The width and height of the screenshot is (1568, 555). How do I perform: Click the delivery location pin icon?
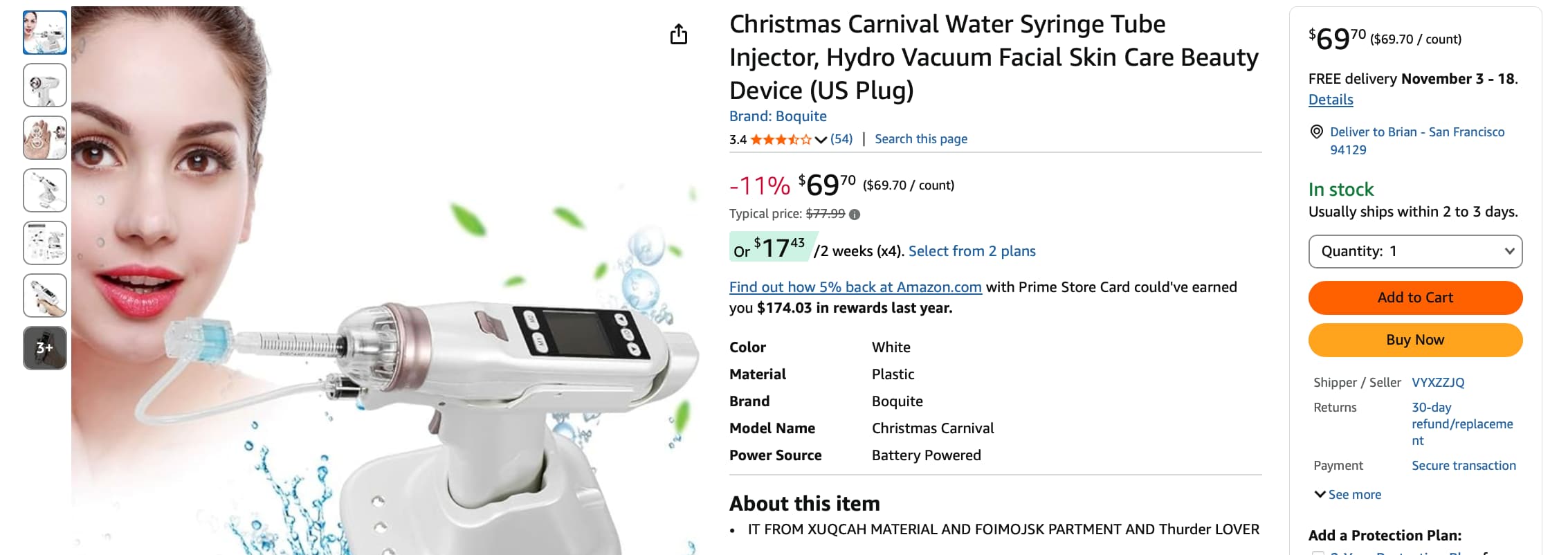point(1317,132)
